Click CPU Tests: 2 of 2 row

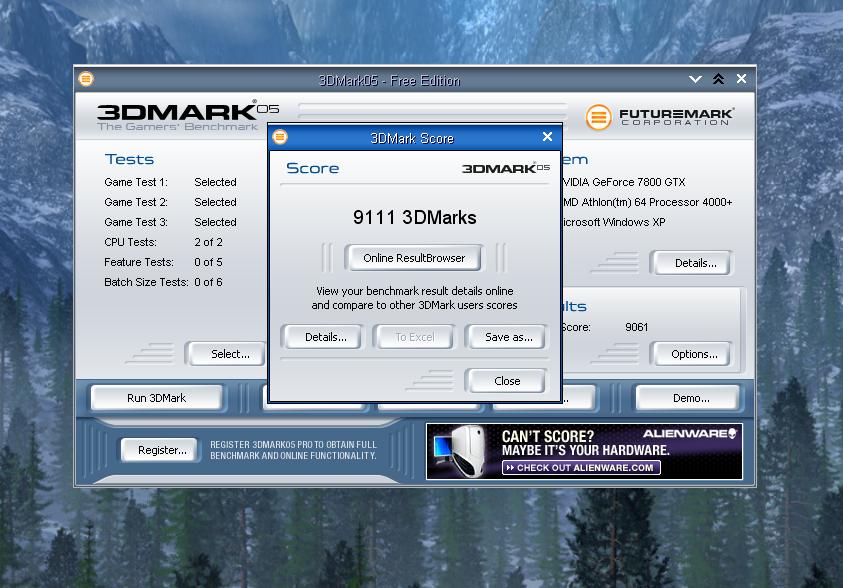(163, 242)
